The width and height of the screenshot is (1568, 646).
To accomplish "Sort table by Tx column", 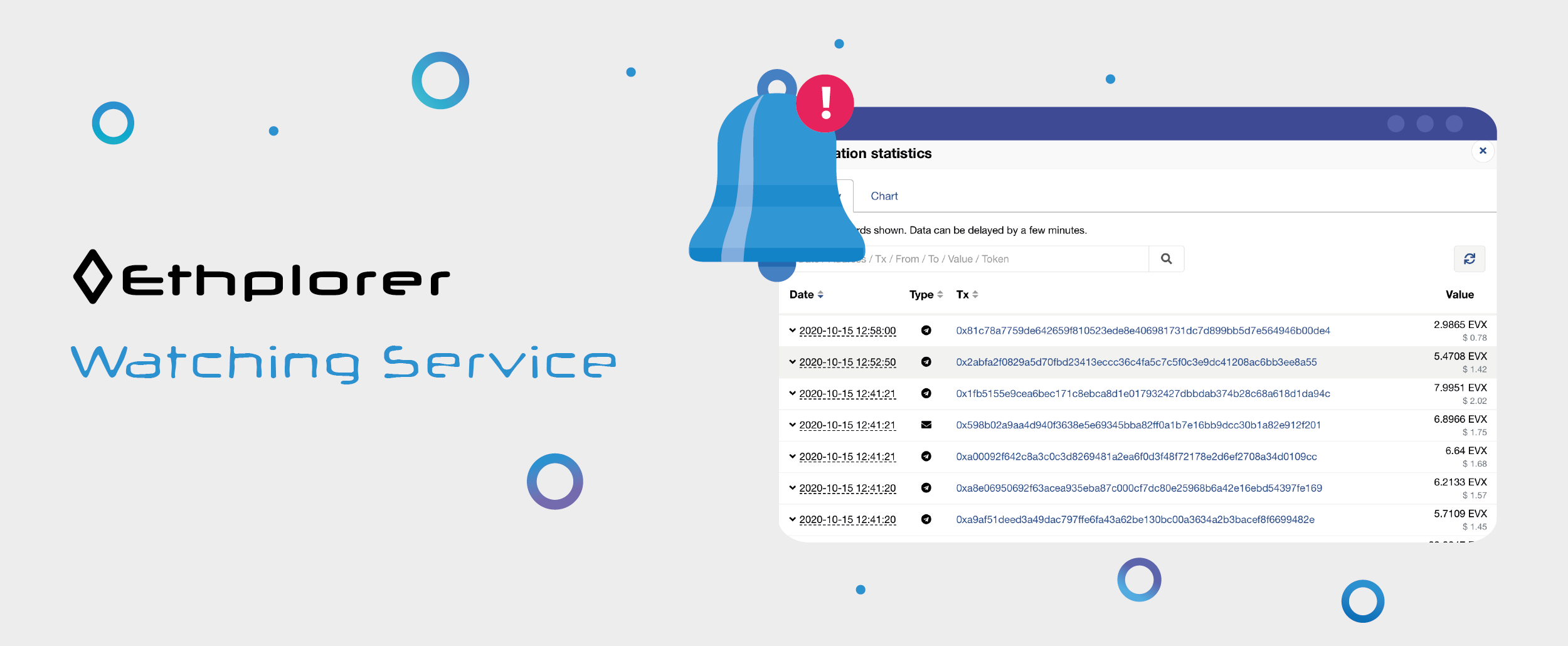I will point(967,295).
